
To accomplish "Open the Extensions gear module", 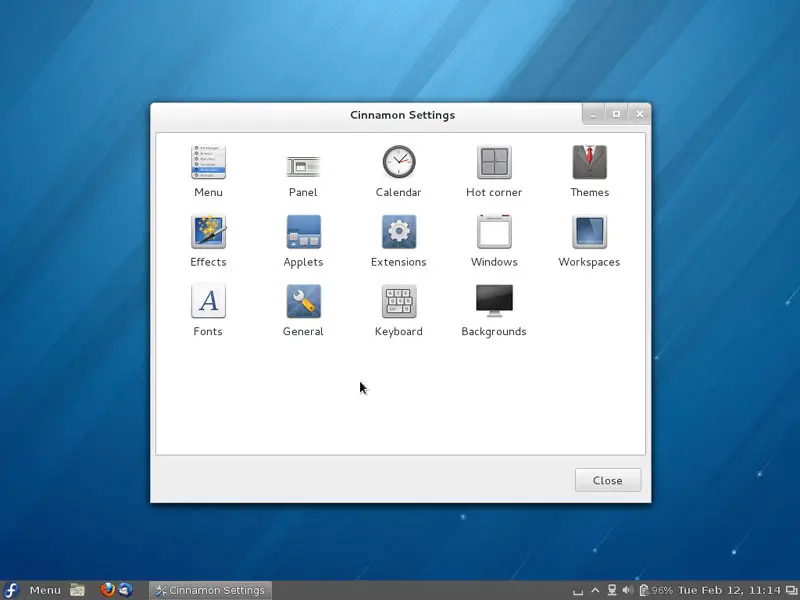I will point(398,240).
